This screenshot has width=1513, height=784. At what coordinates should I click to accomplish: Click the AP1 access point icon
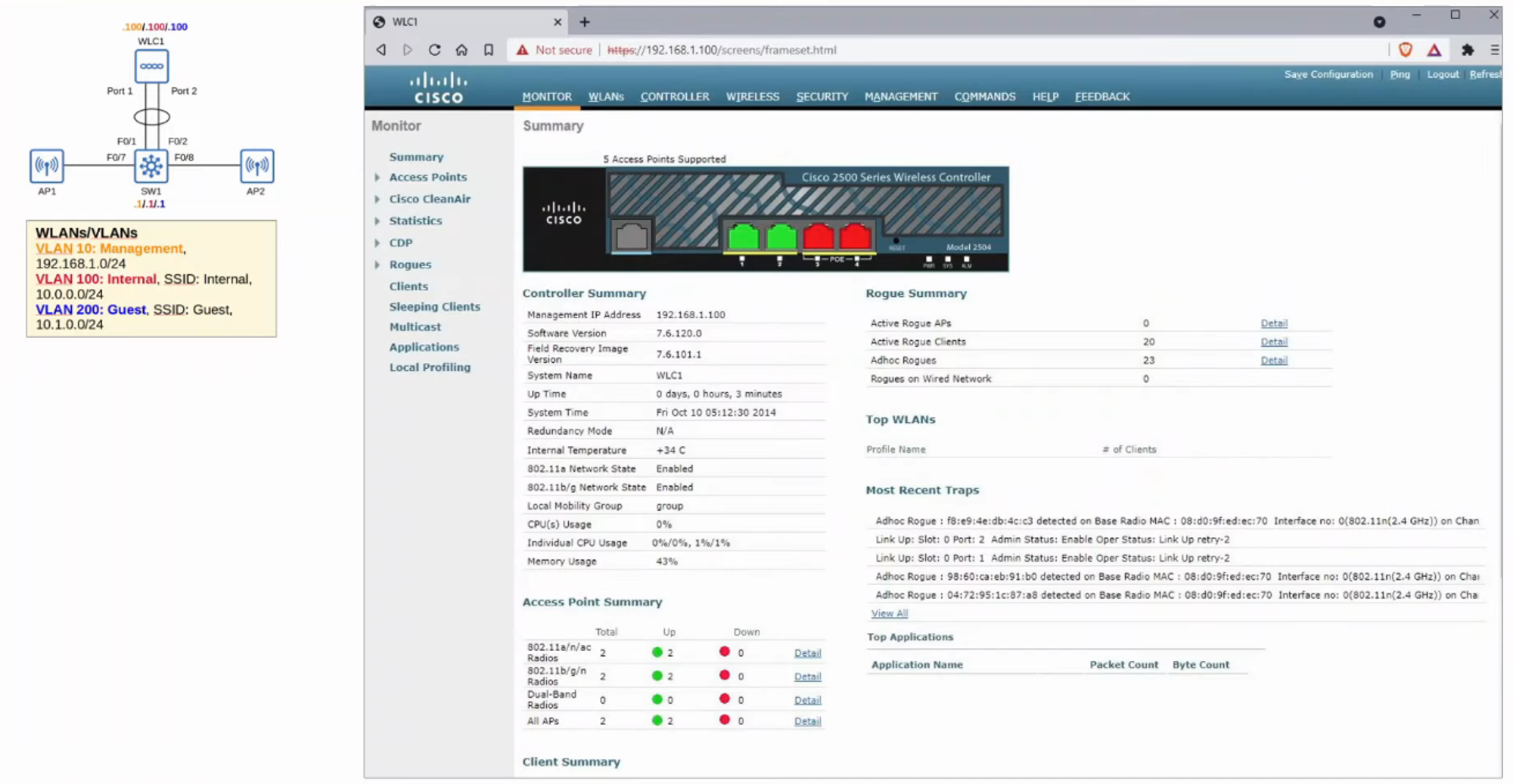[x=47, y=166]
